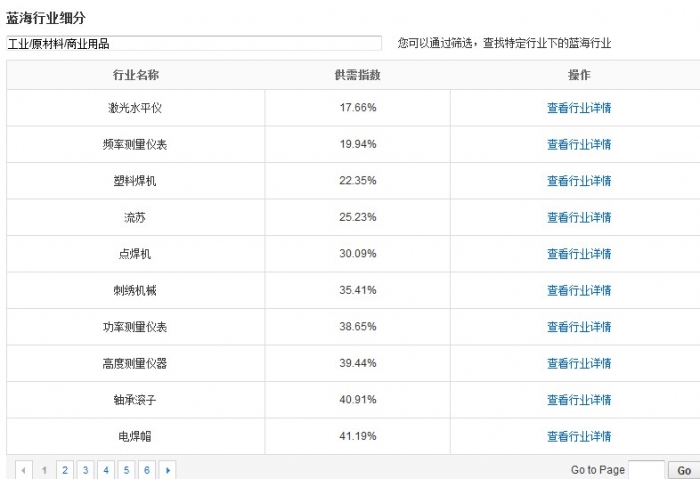This screenshot has width=700, height=479.
Task: Go to previous page using the left arrow
Action: [24, 470]
